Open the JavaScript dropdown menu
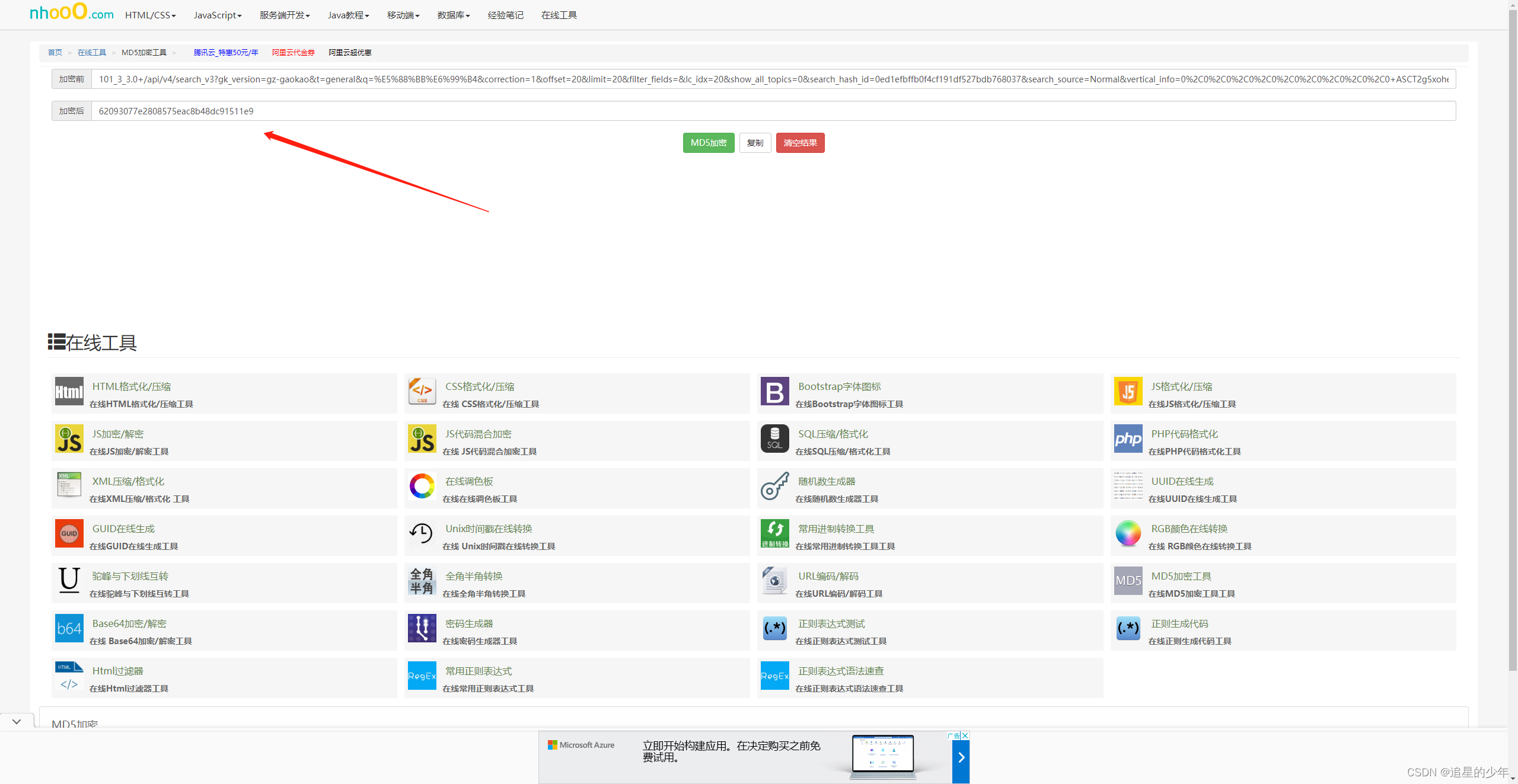1518x784 pixels. 217,15
